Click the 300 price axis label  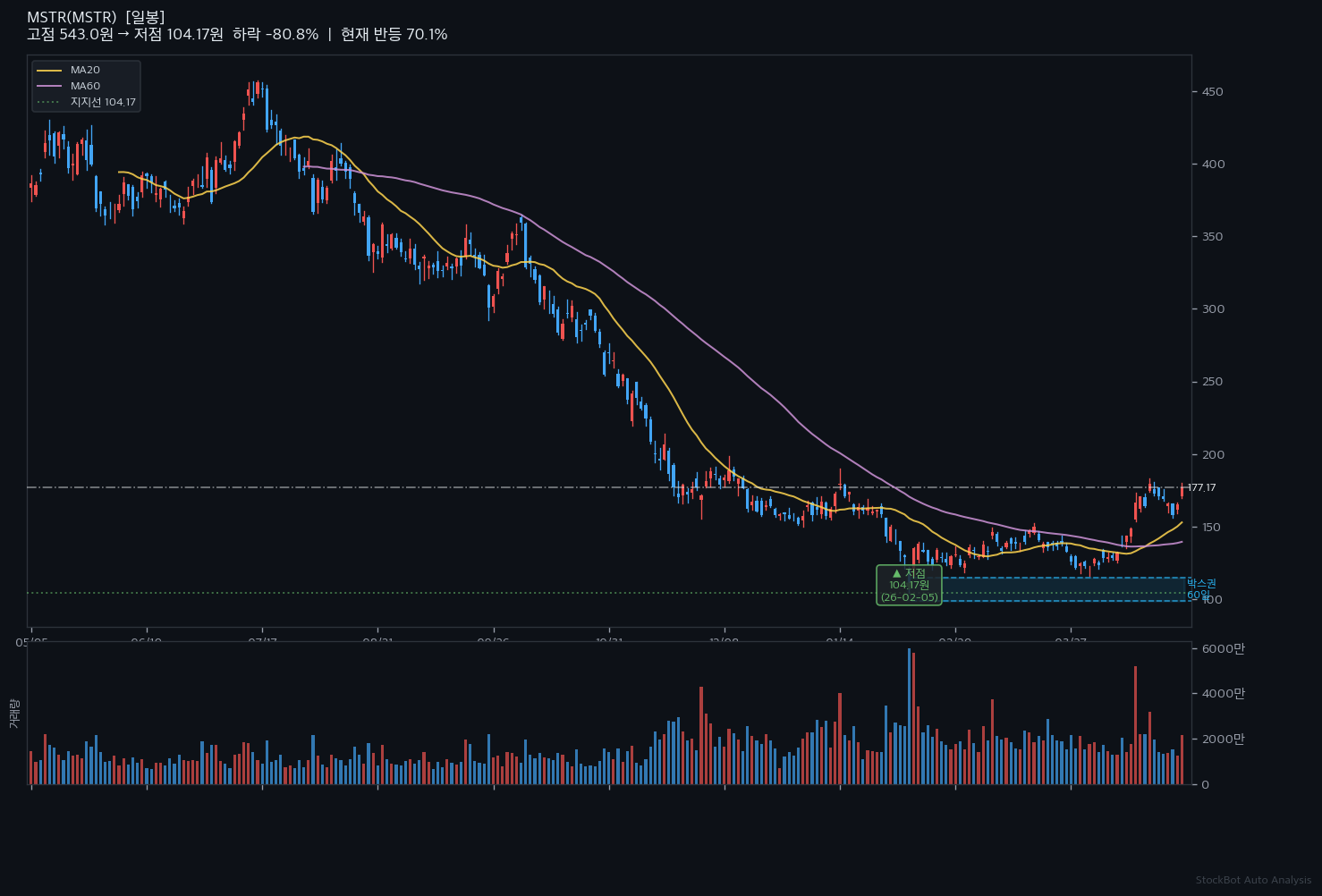[1213, 309]
